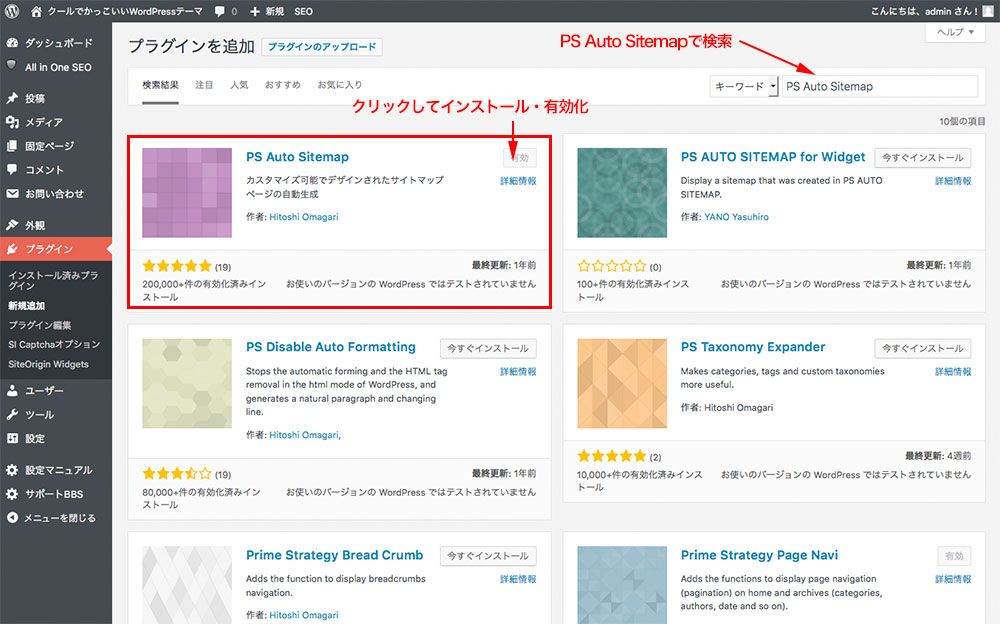Click the site name クールでかっこいいWordPressテーマ
This screenshot has width=1000, height=624.
tap(125, 11)
